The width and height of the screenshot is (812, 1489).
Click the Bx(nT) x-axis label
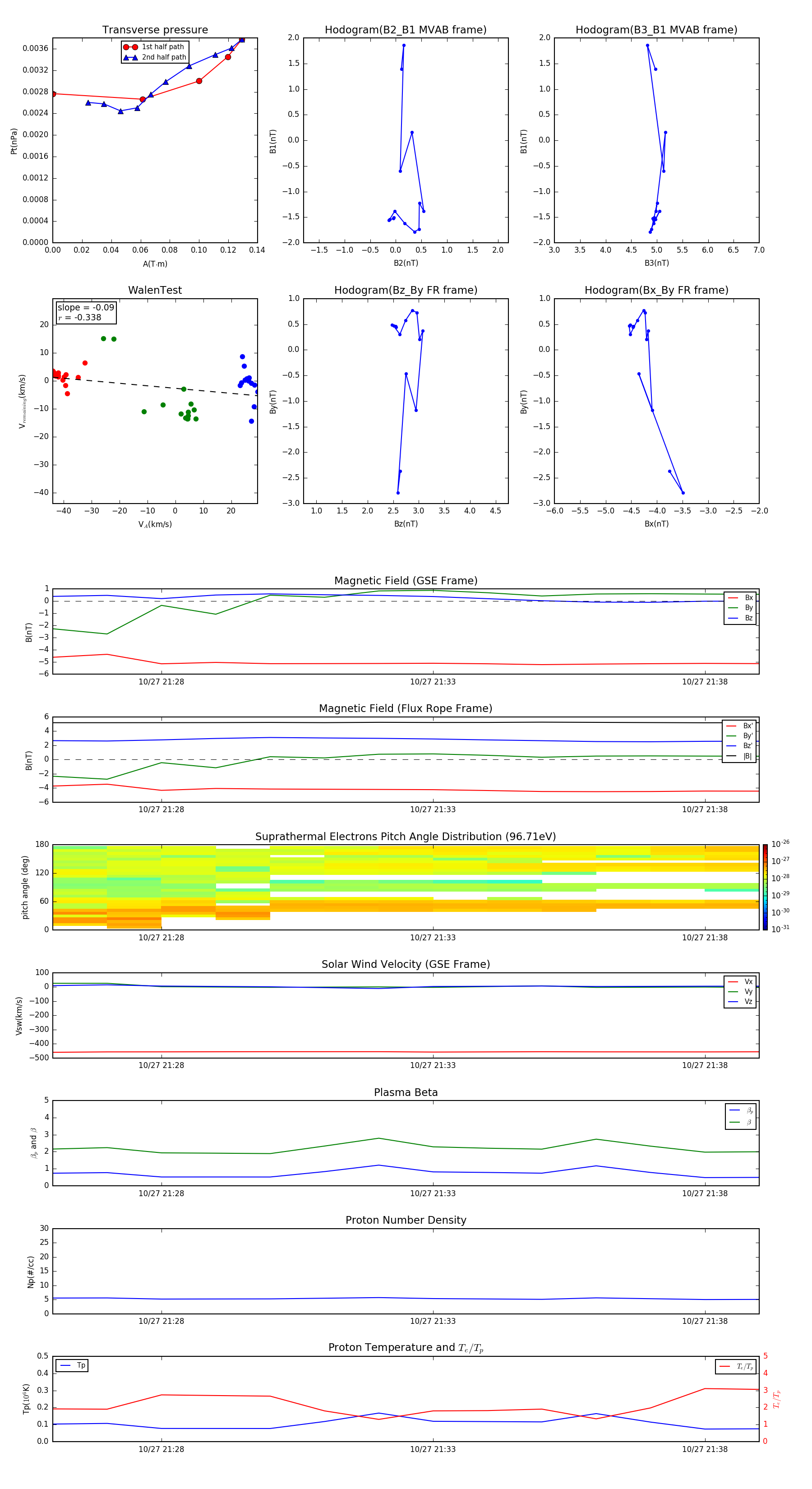(x=656, y=524)
